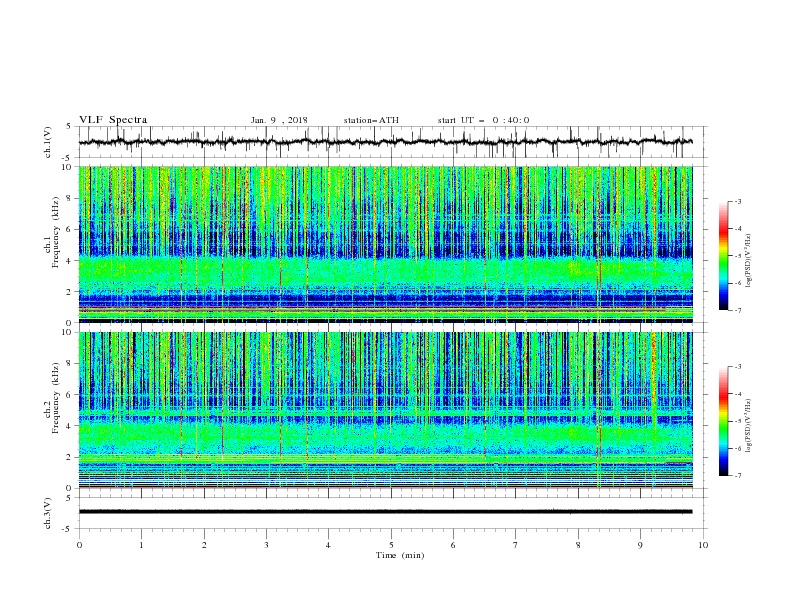792x612 pixels.
Task: Click tick label "8" on the Time axis
Action: tap(578, 545)
